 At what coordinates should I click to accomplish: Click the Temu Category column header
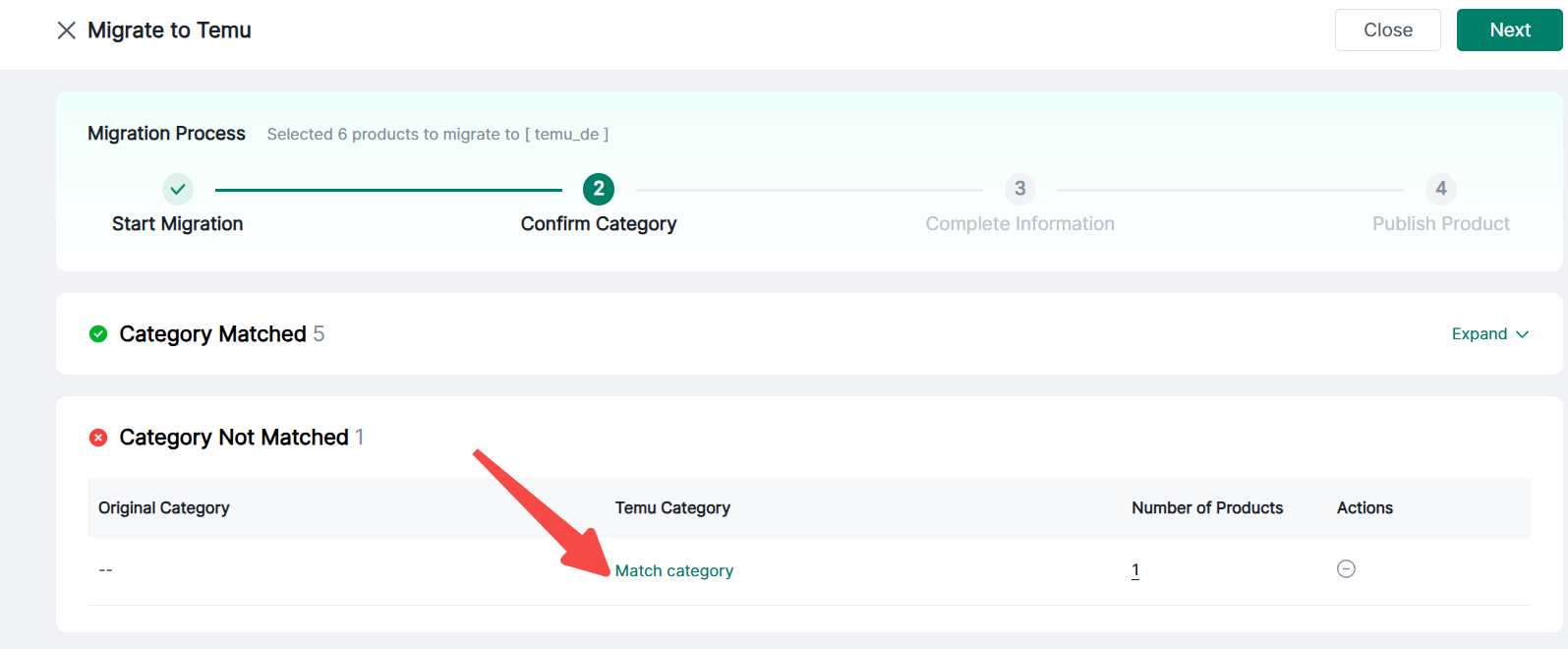[x=672, y=508]
